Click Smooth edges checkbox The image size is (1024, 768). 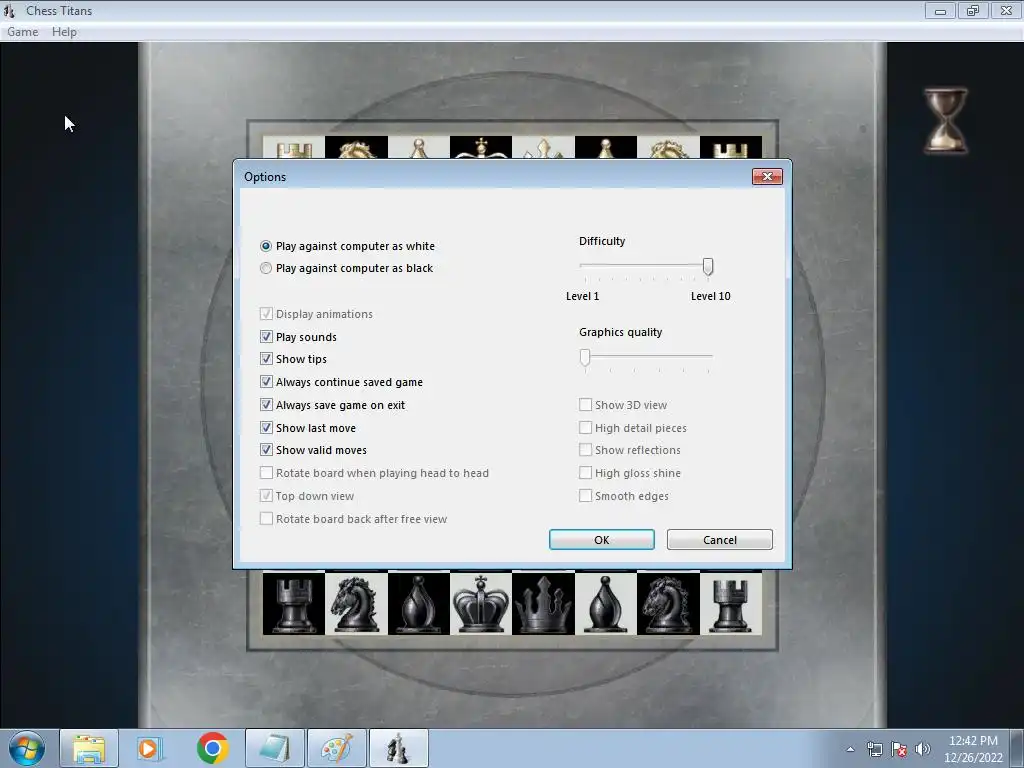click(x=585, y=496)
